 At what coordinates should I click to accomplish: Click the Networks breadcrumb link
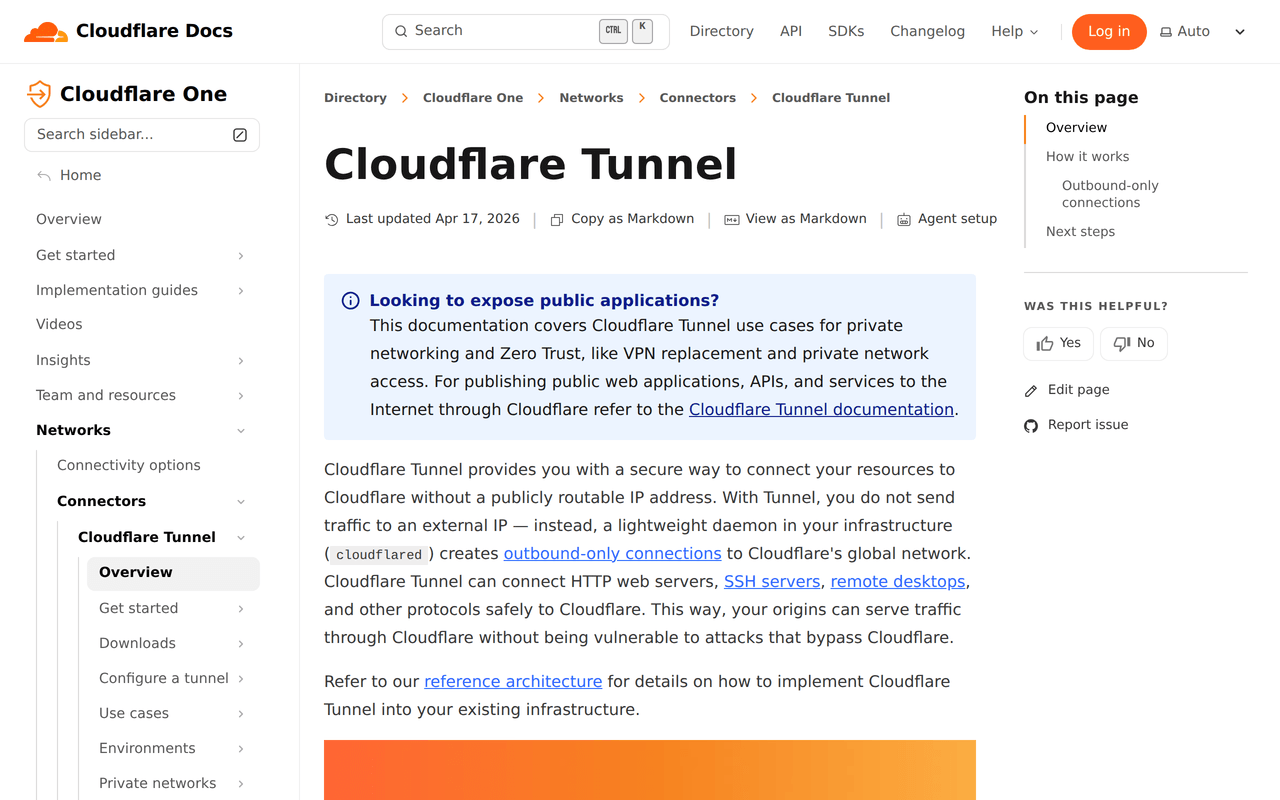click(591, 98)
